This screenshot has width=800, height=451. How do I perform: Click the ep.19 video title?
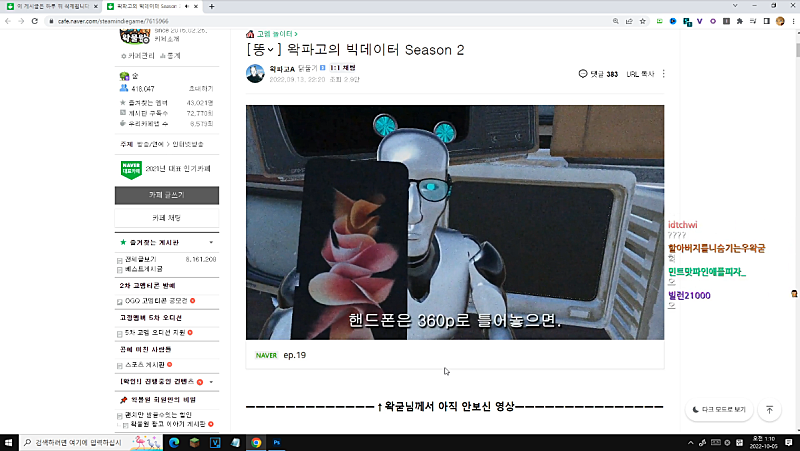click(x=295, y=355)
